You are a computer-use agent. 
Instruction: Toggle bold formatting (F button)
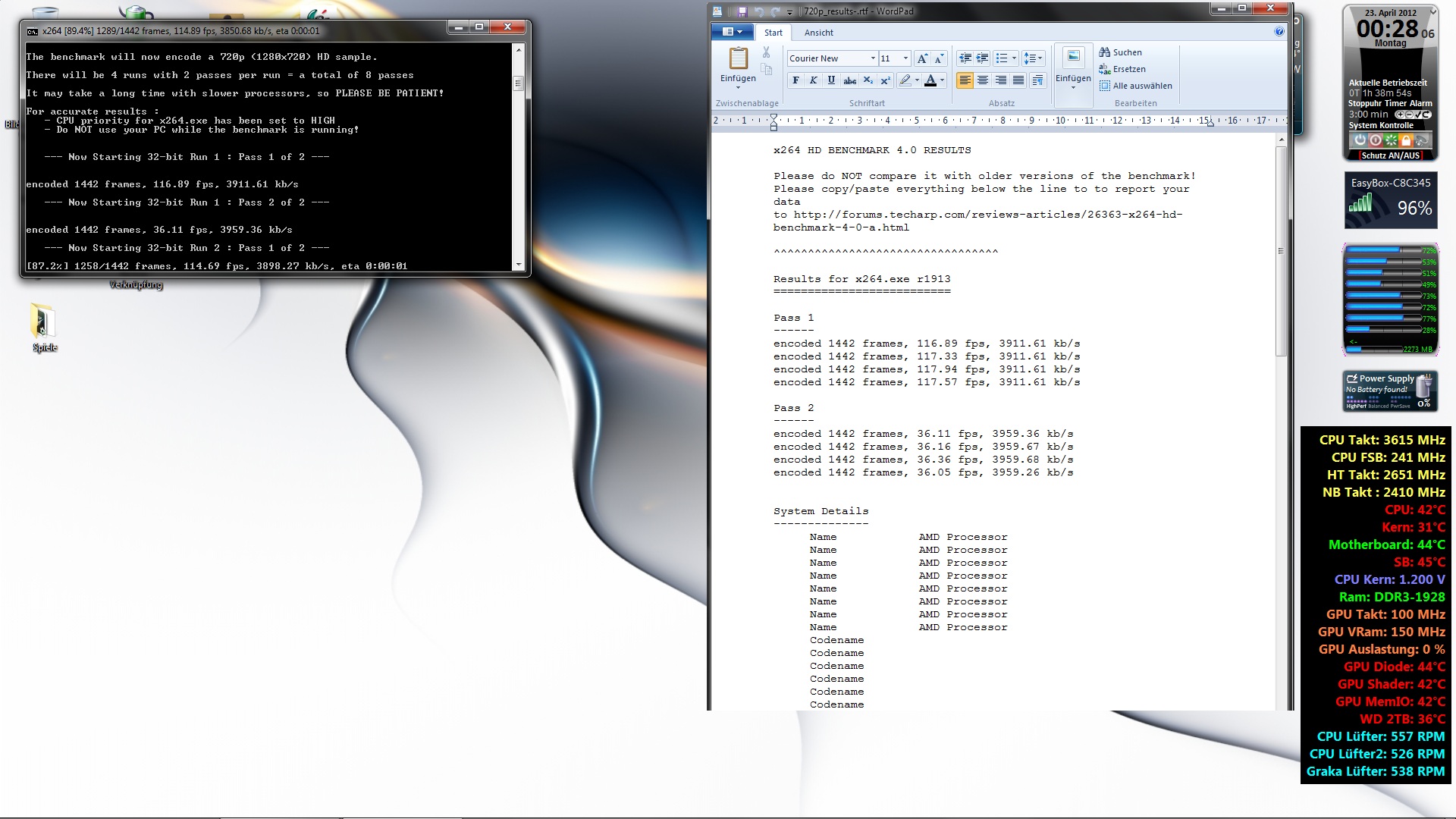coord(795,80)
